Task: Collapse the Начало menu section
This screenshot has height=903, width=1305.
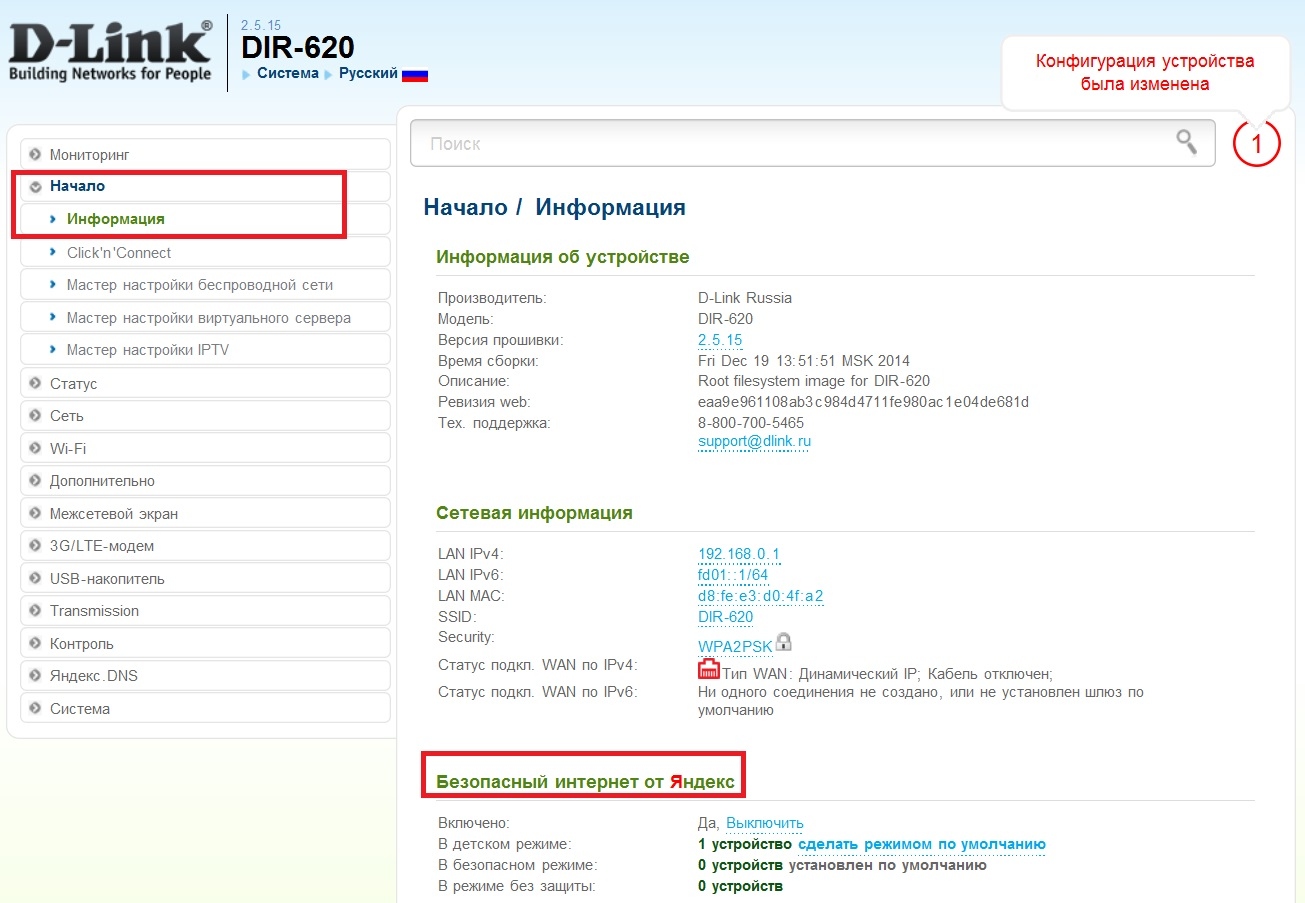Action: pos(77,186)
